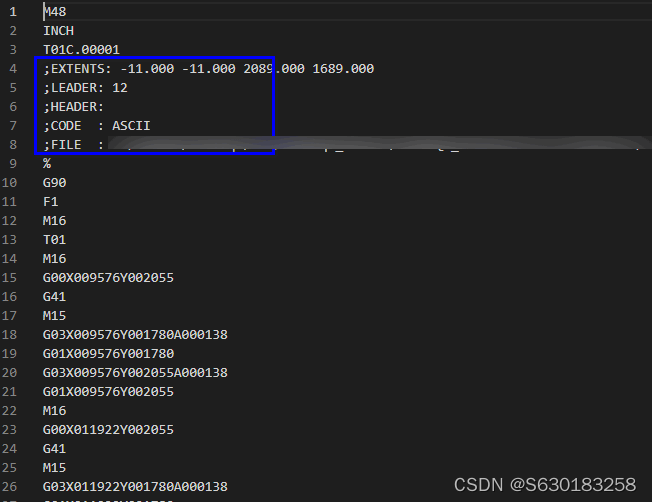Screen dimensions: 652x502
Task: Click the G90 code line
Action: (x=54, y=183)
